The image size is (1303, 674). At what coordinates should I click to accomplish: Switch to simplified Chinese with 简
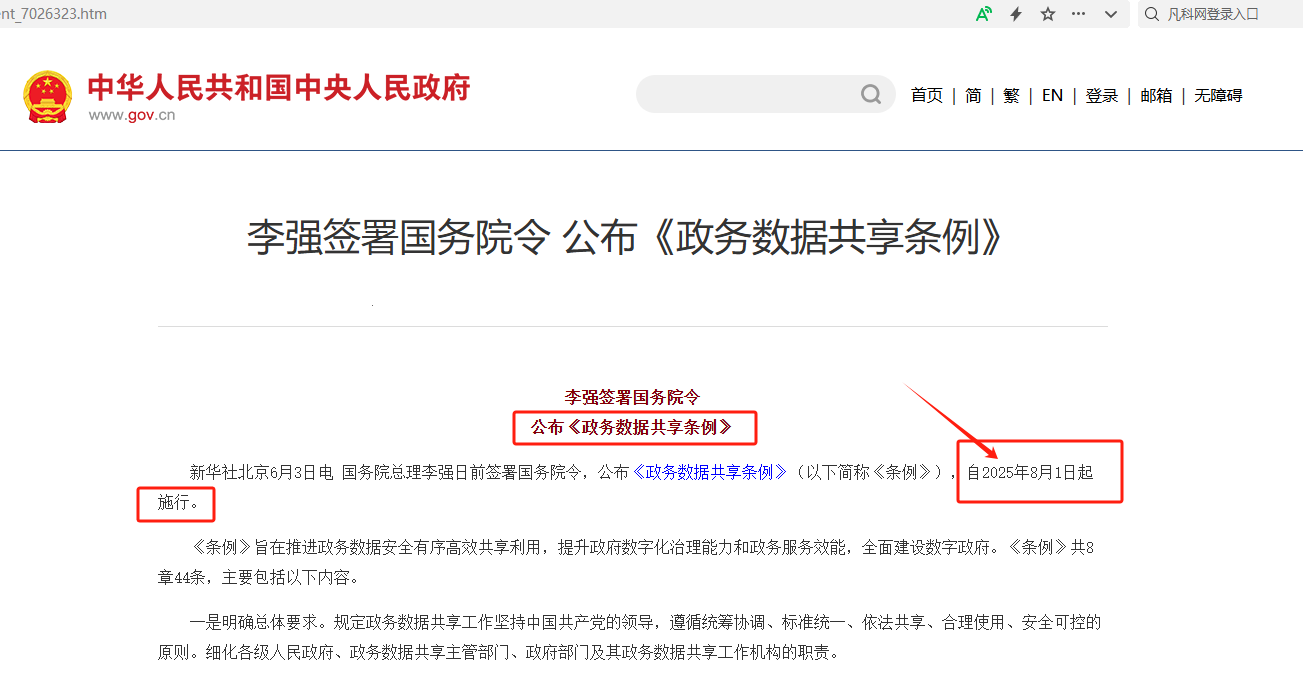[973, 95]
